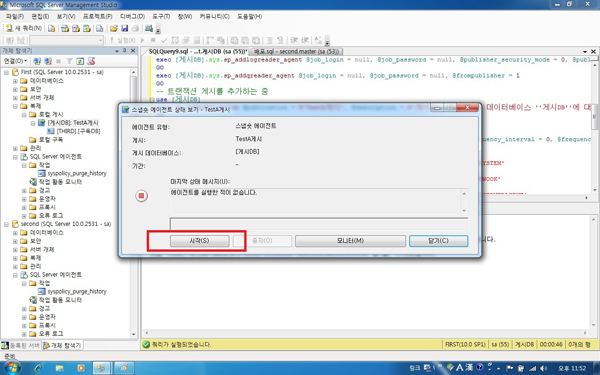Expand 데이터베이스 under First server
Screen dimensions: 600x375
click(15, 81)
